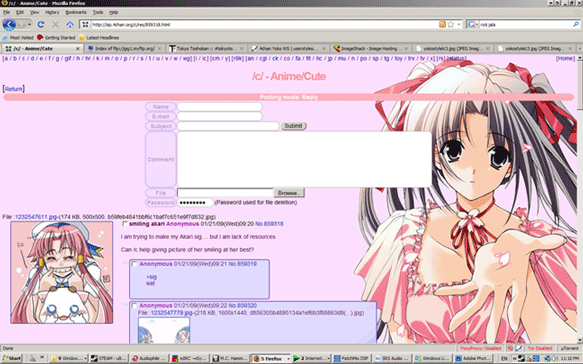Submit the reply form
583x364 pixels.
pyautogui.click(x=293, y=126)
